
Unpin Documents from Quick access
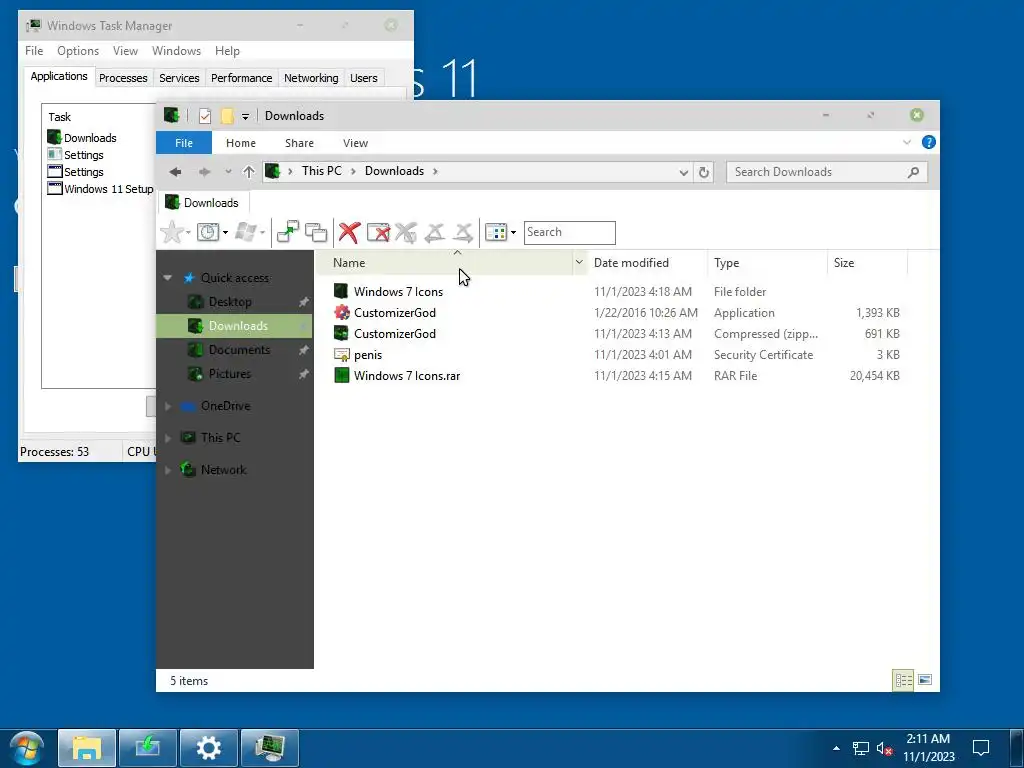point(304,350)
